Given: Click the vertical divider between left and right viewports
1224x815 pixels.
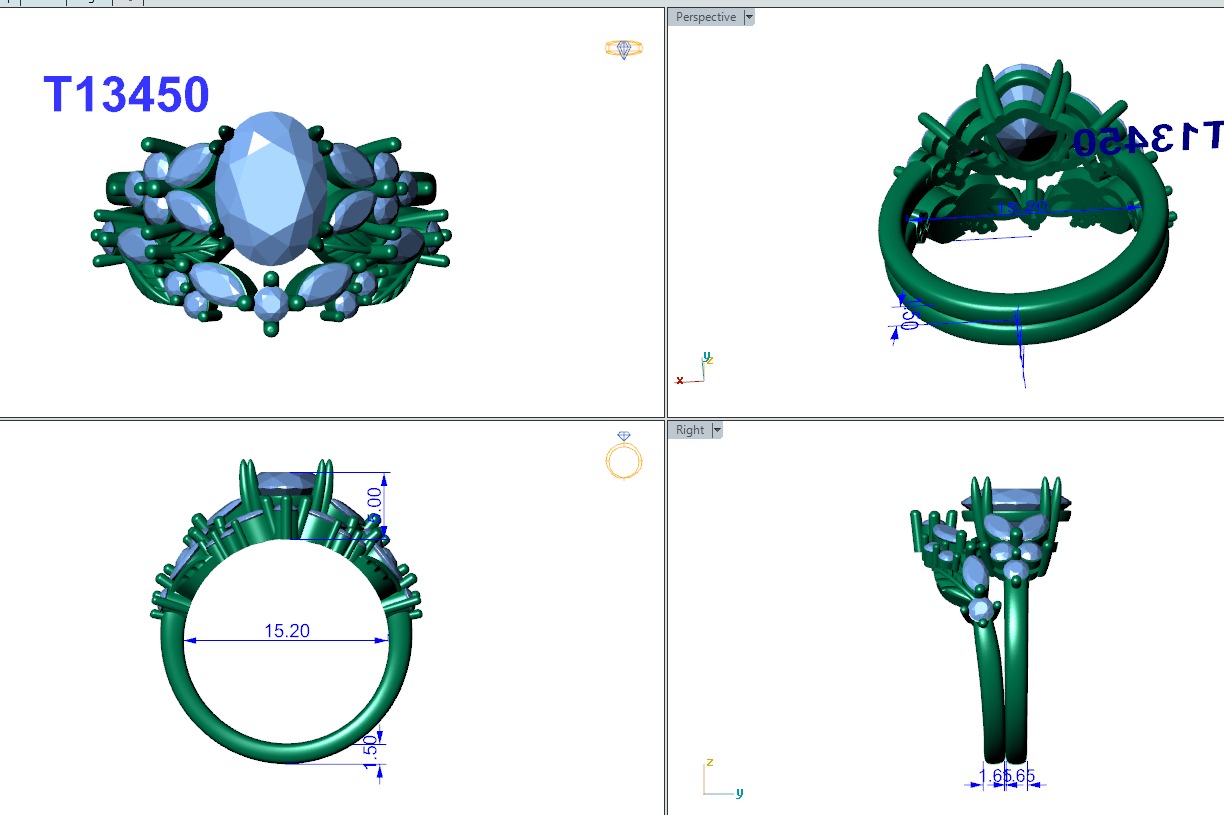Looking at the screenshot, I should coord(666,300).
